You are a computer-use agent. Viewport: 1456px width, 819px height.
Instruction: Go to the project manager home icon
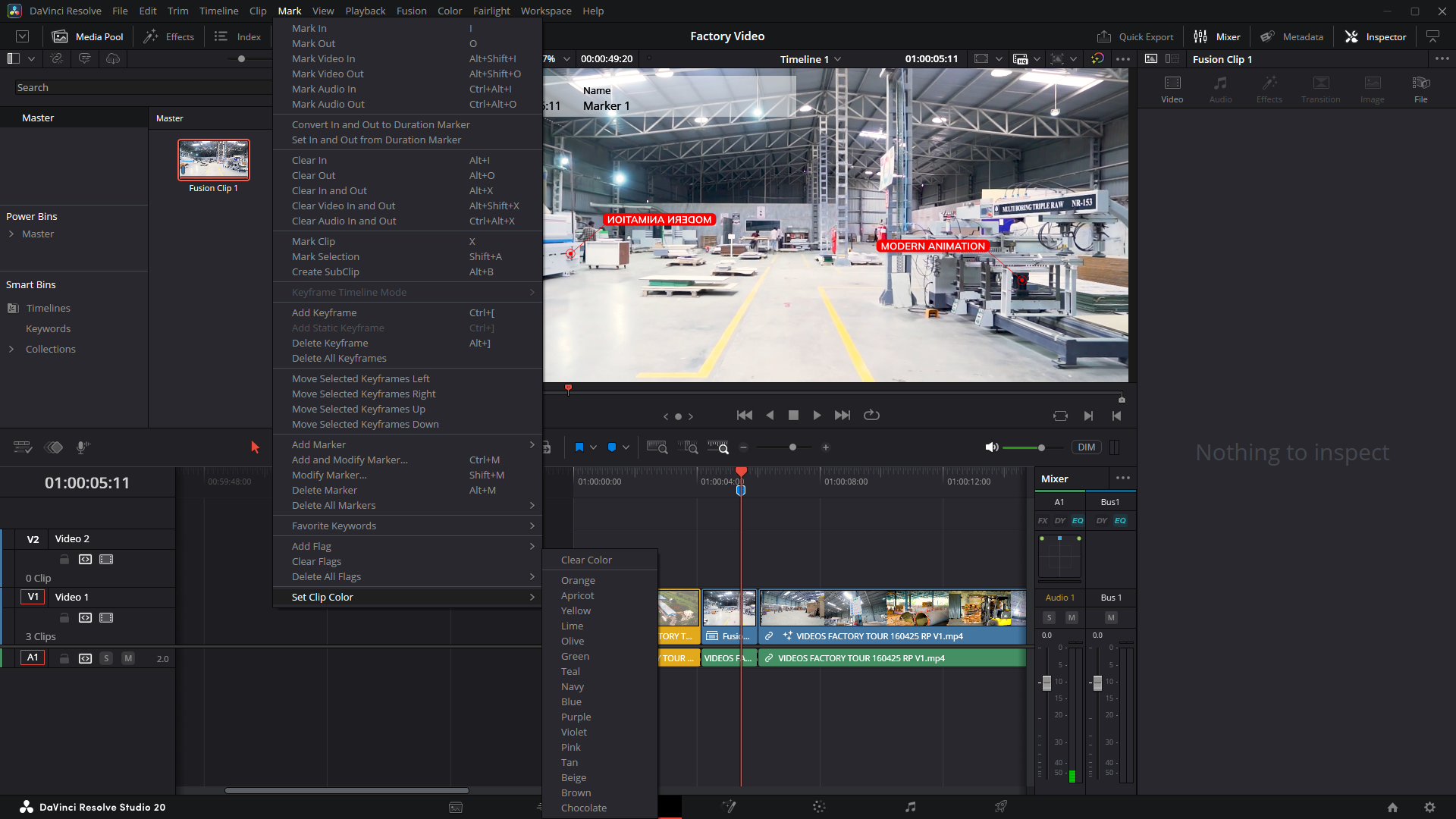tap(1392, 808)
